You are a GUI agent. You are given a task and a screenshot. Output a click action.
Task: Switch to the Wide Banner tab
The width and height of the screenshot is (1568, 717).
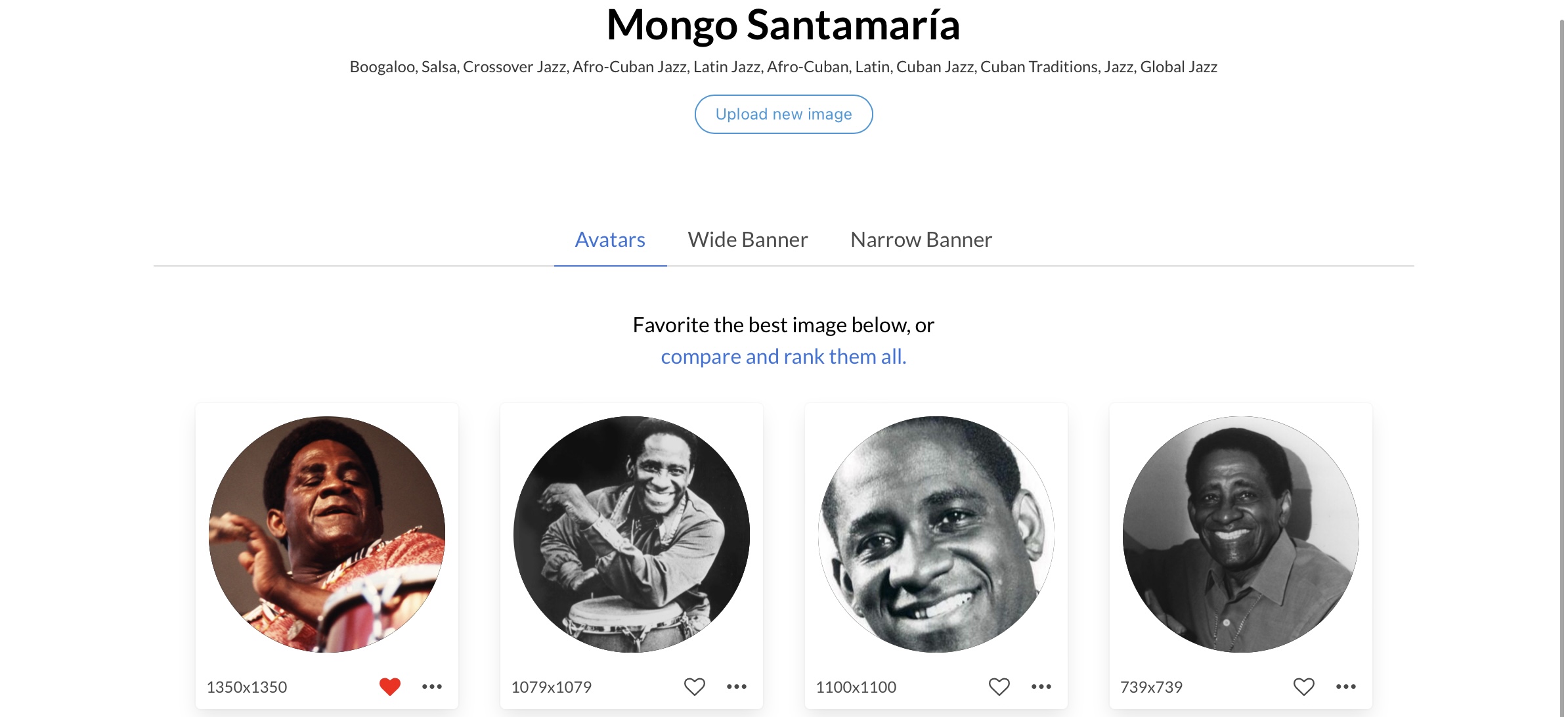click(748, 240)
